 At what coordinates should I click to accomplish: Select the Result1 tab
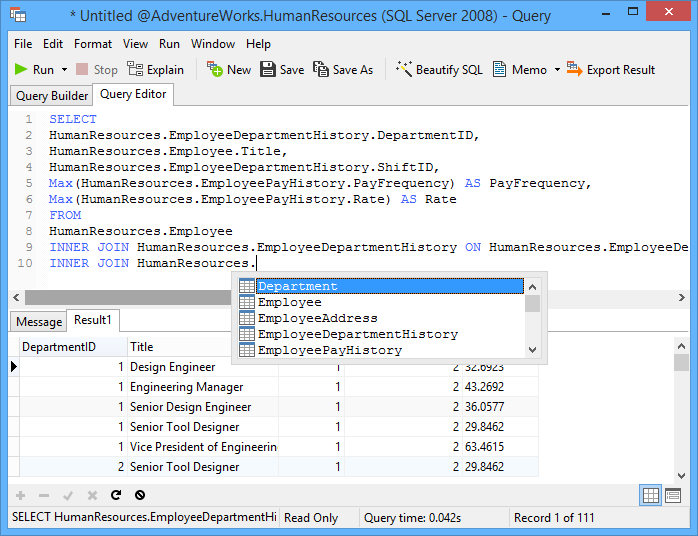tap(93, 320)
